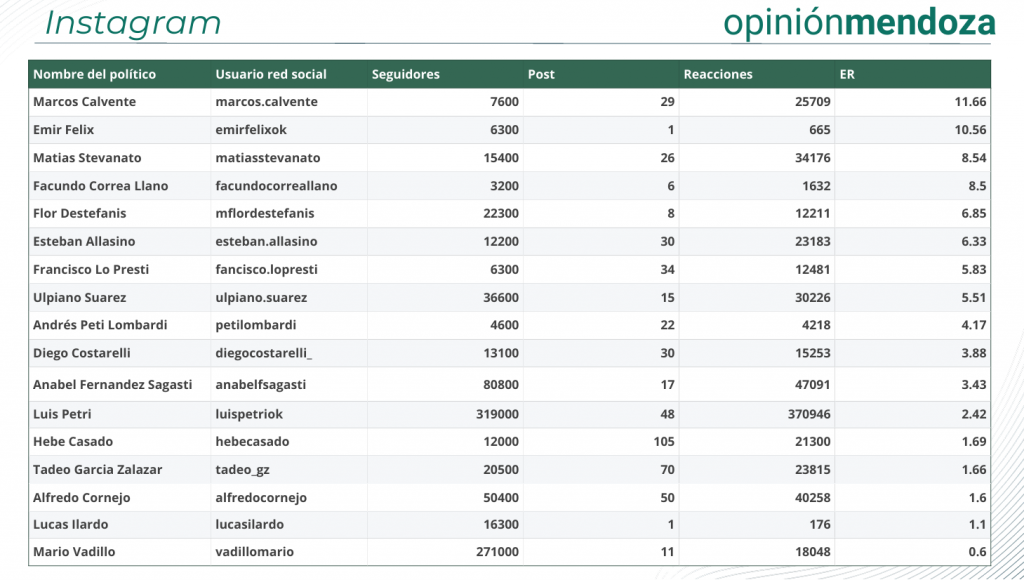This screenshot has height=580, width=1024.
Task: Select the ER value 11.66
Action: coord(970,102)
